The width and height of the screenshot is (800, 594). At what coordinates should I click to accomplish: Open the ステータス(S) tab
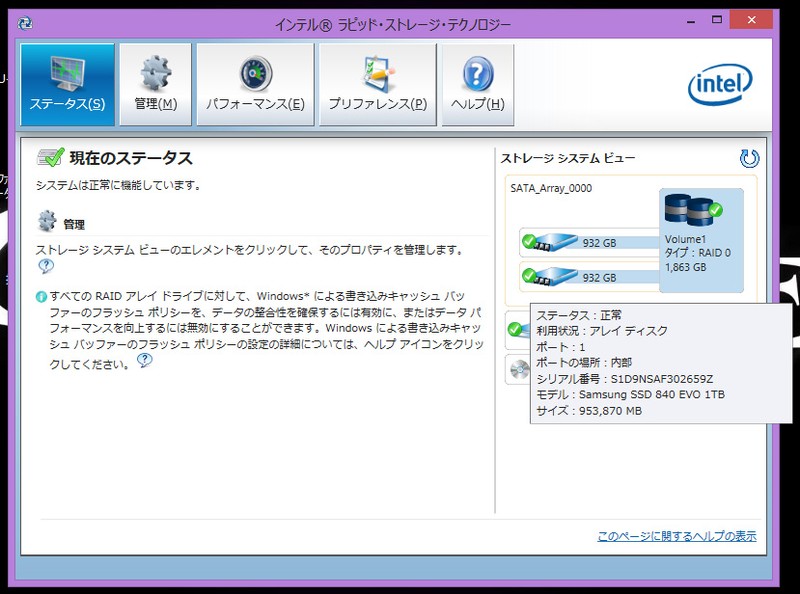coord(67,84)
